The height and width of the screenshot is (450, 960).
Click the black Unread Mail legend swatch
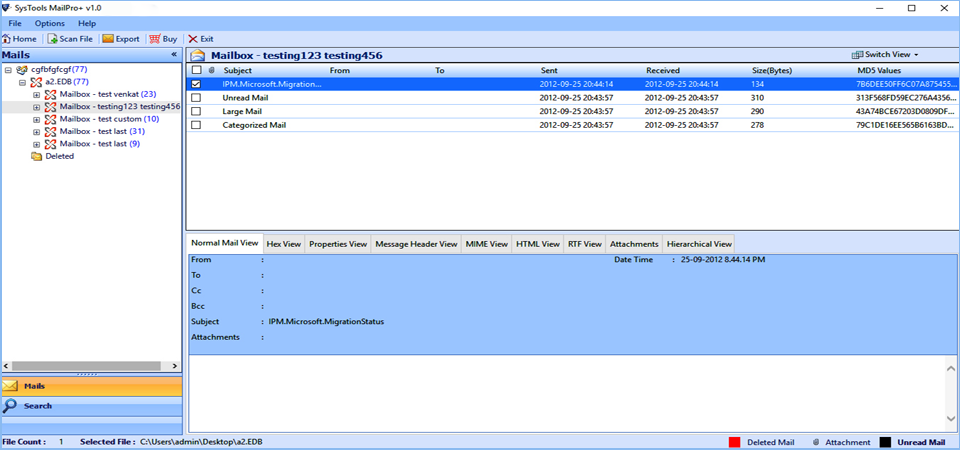885,442
